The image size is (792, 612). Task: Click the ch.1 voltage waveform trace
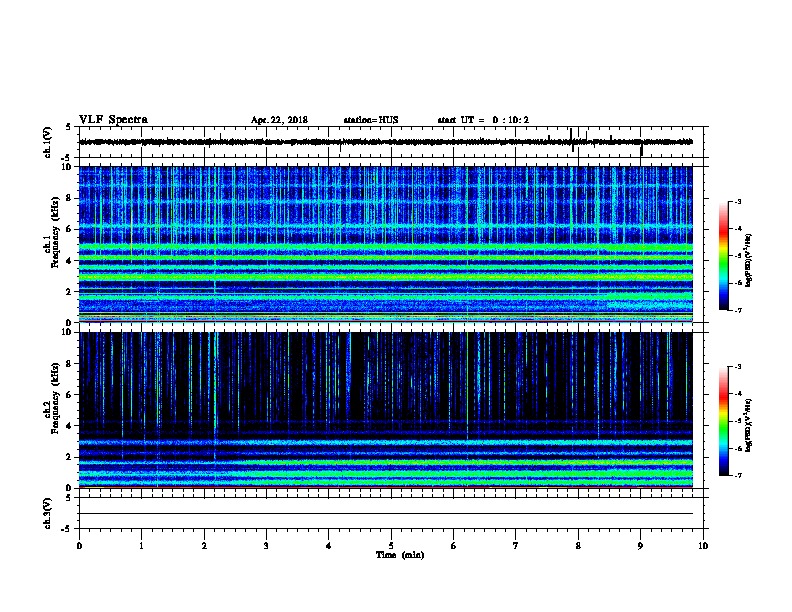point(385,142)
